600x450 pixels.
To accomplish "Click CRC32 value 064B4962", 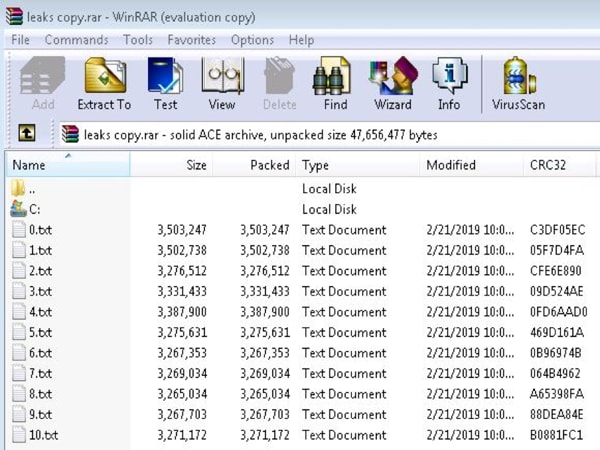I will [555, 373].
